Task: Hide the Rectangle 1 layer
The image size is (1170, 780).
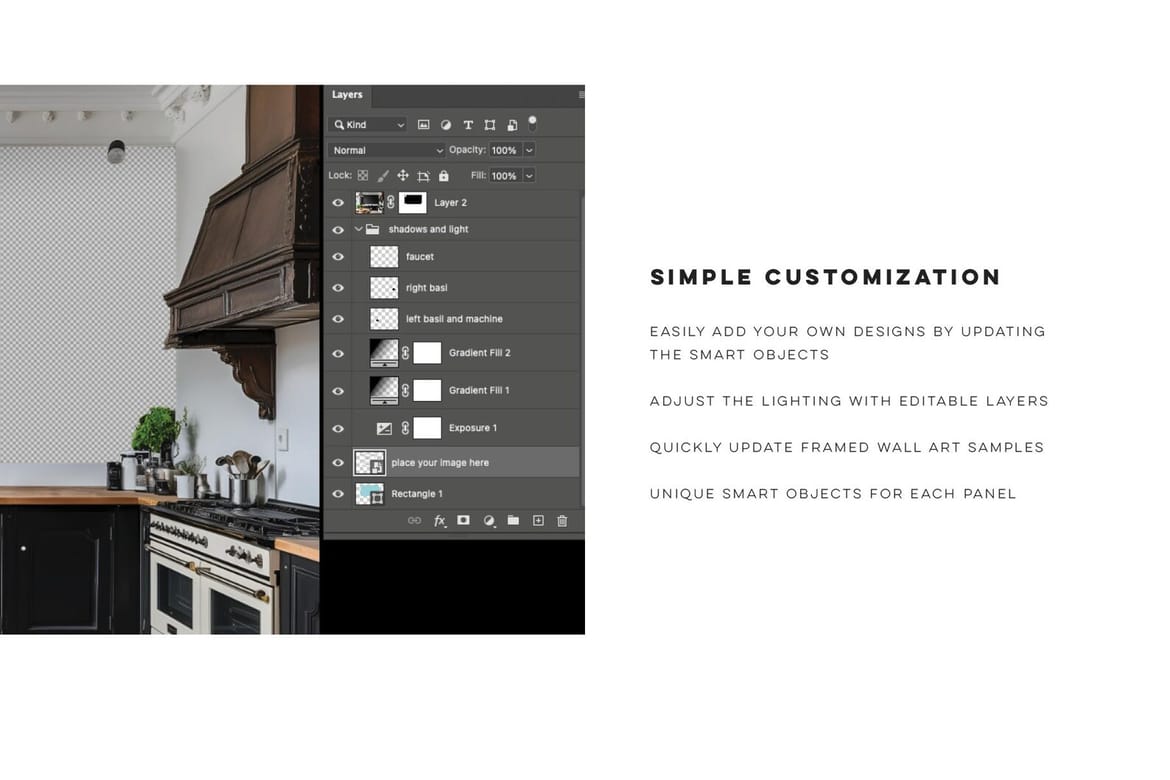Action: [338, 493]
